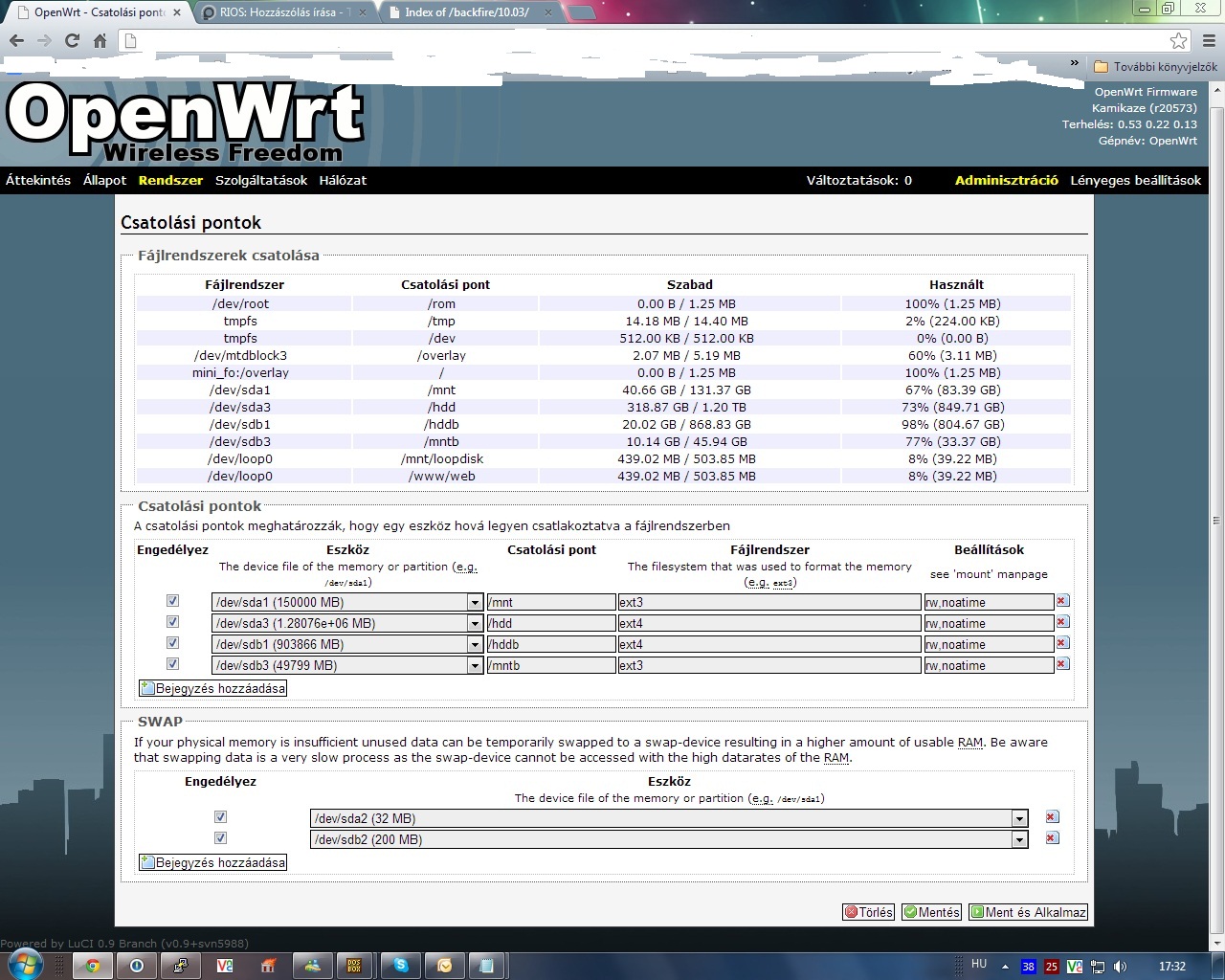Open the További könyvjelzők bookmarks folder

click(x=1155, y=67)
